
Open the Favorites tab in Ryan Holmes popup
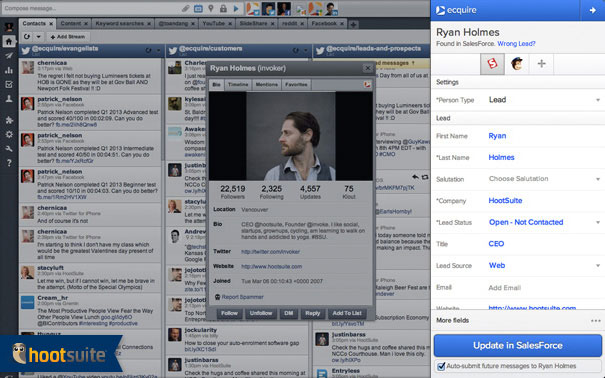coord(296,84)
